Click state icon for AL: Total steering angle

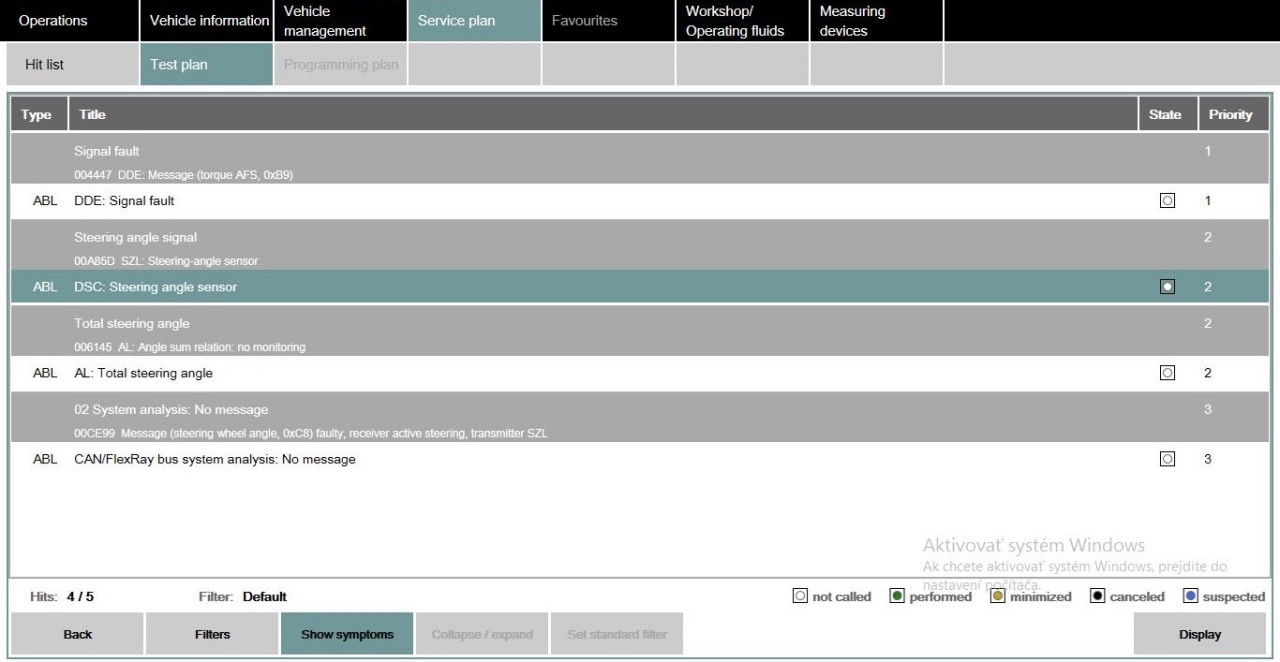1166,373
